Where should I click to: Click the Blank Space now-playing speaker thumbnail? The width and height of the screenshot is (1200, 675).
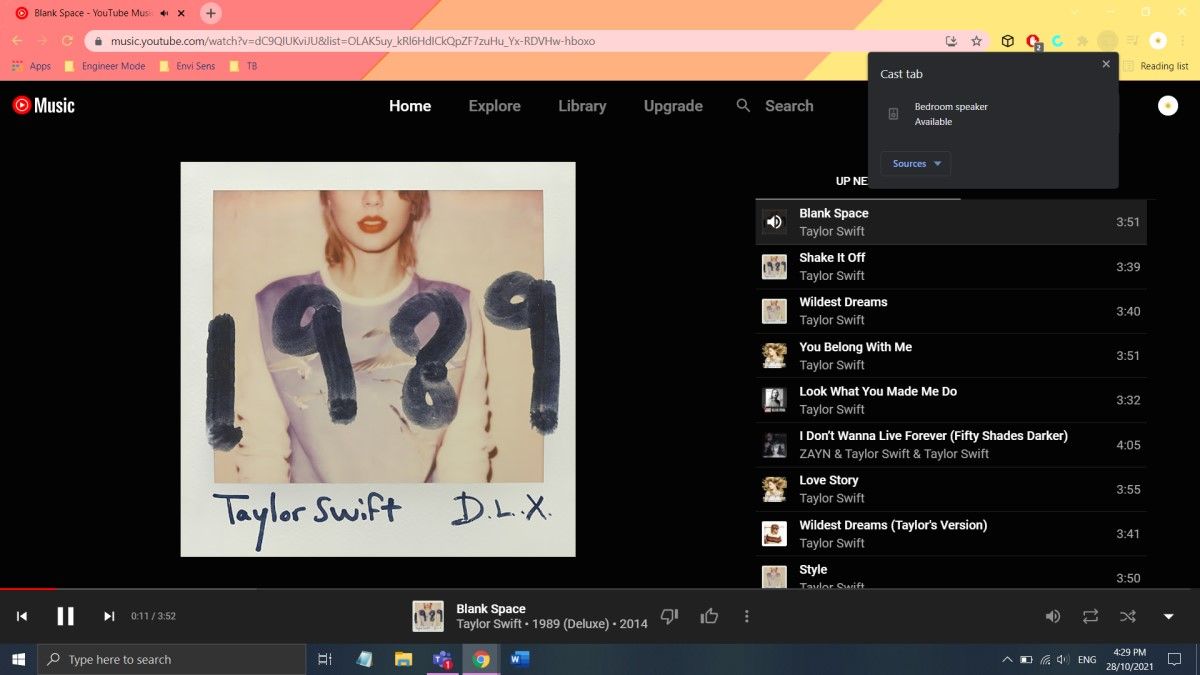tap(774, 222)
